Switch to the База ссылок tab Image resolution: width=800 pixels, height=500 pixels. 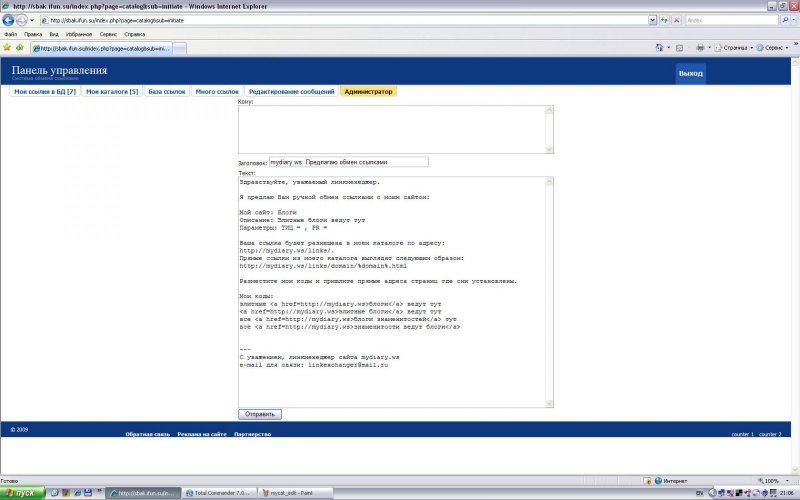(167, 91)
